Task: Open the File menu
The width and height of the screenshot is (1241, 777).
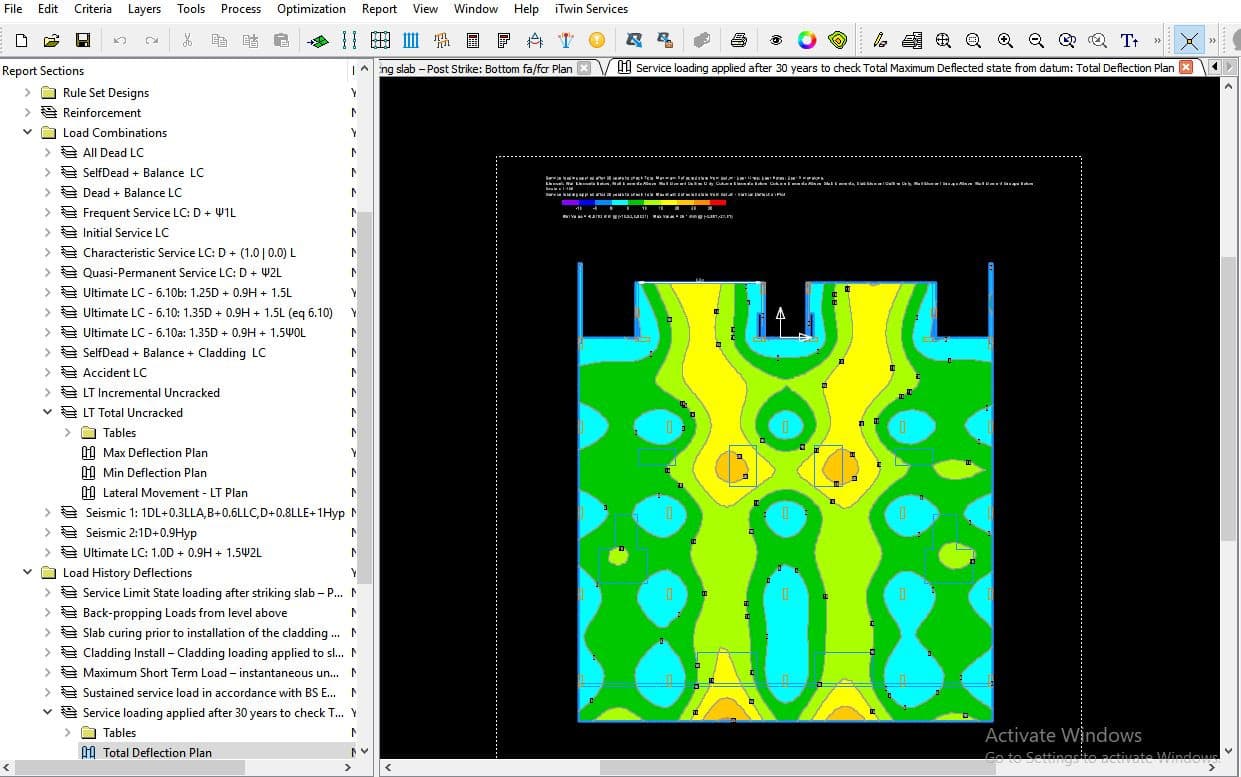Action: (14, 9)
